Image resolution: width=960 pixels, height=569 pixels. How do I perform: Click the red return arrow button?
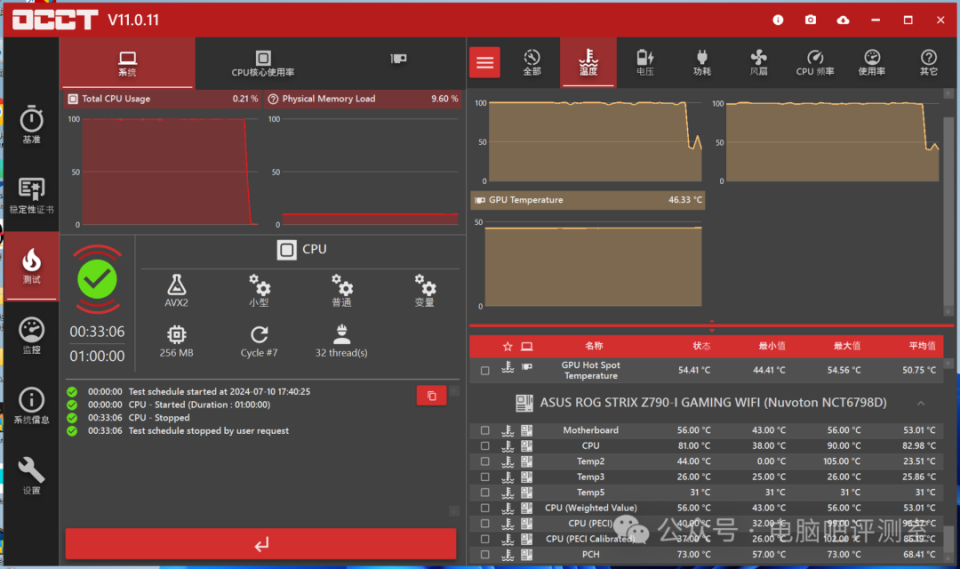(x=261, y=544)
